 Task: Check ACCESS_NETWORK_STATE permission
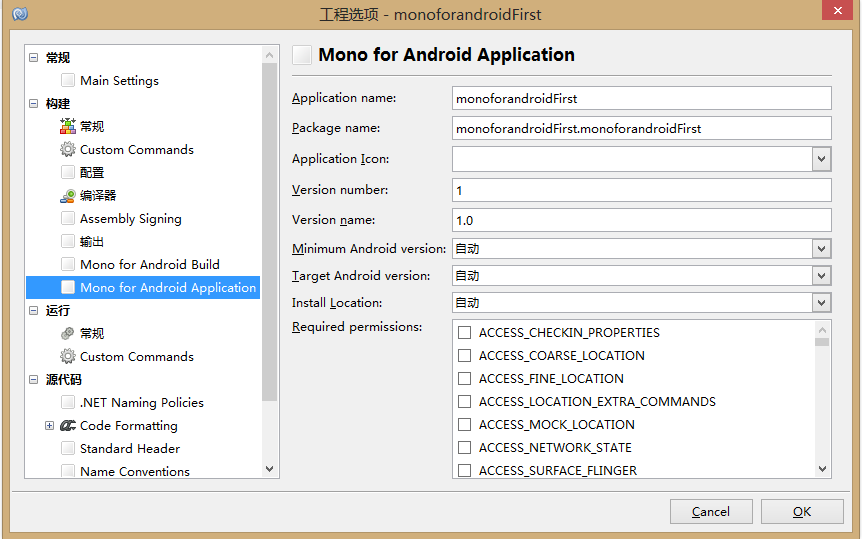(465, 448)
